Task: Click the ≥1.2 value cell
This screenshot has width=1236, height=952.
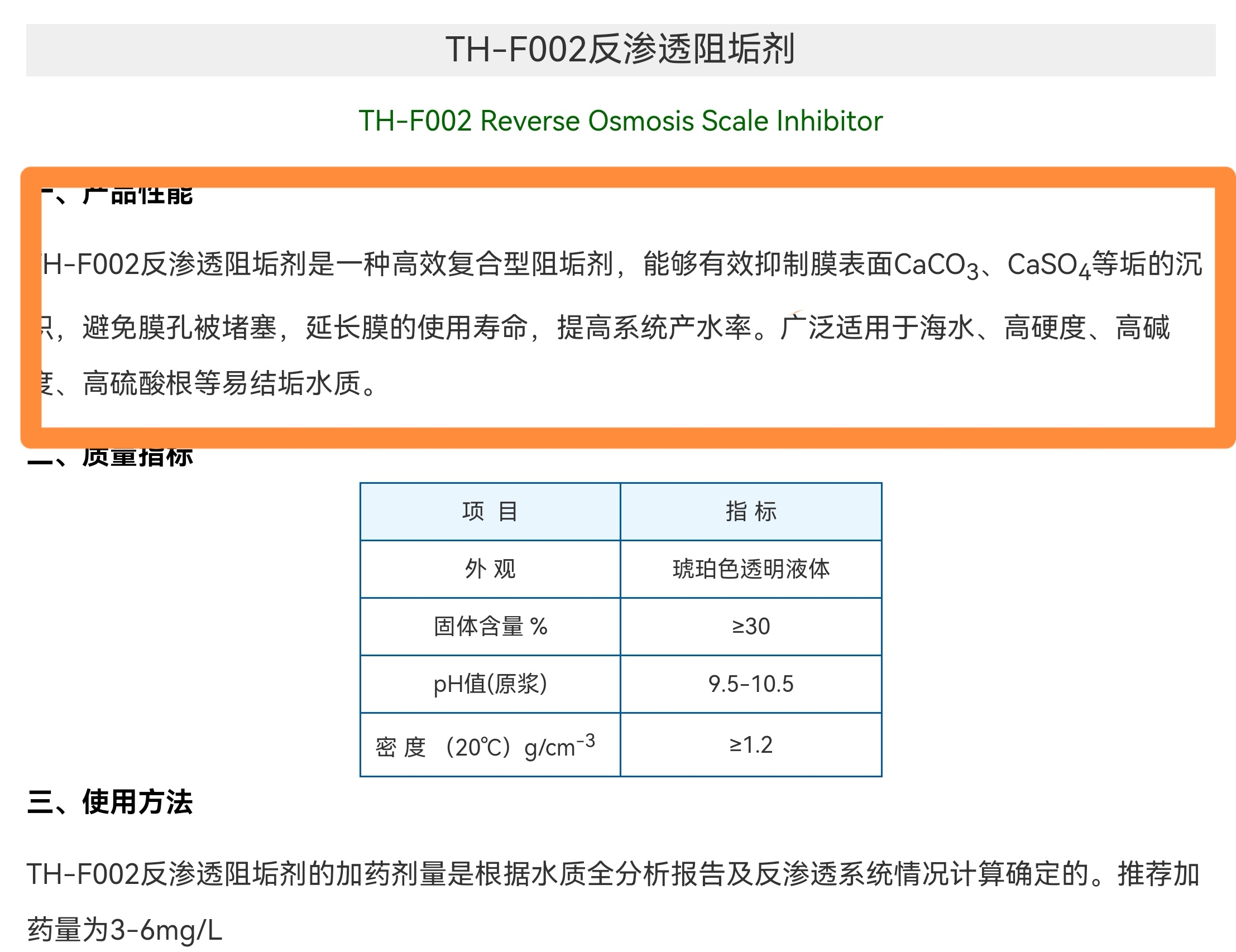Action: (751, 746)
